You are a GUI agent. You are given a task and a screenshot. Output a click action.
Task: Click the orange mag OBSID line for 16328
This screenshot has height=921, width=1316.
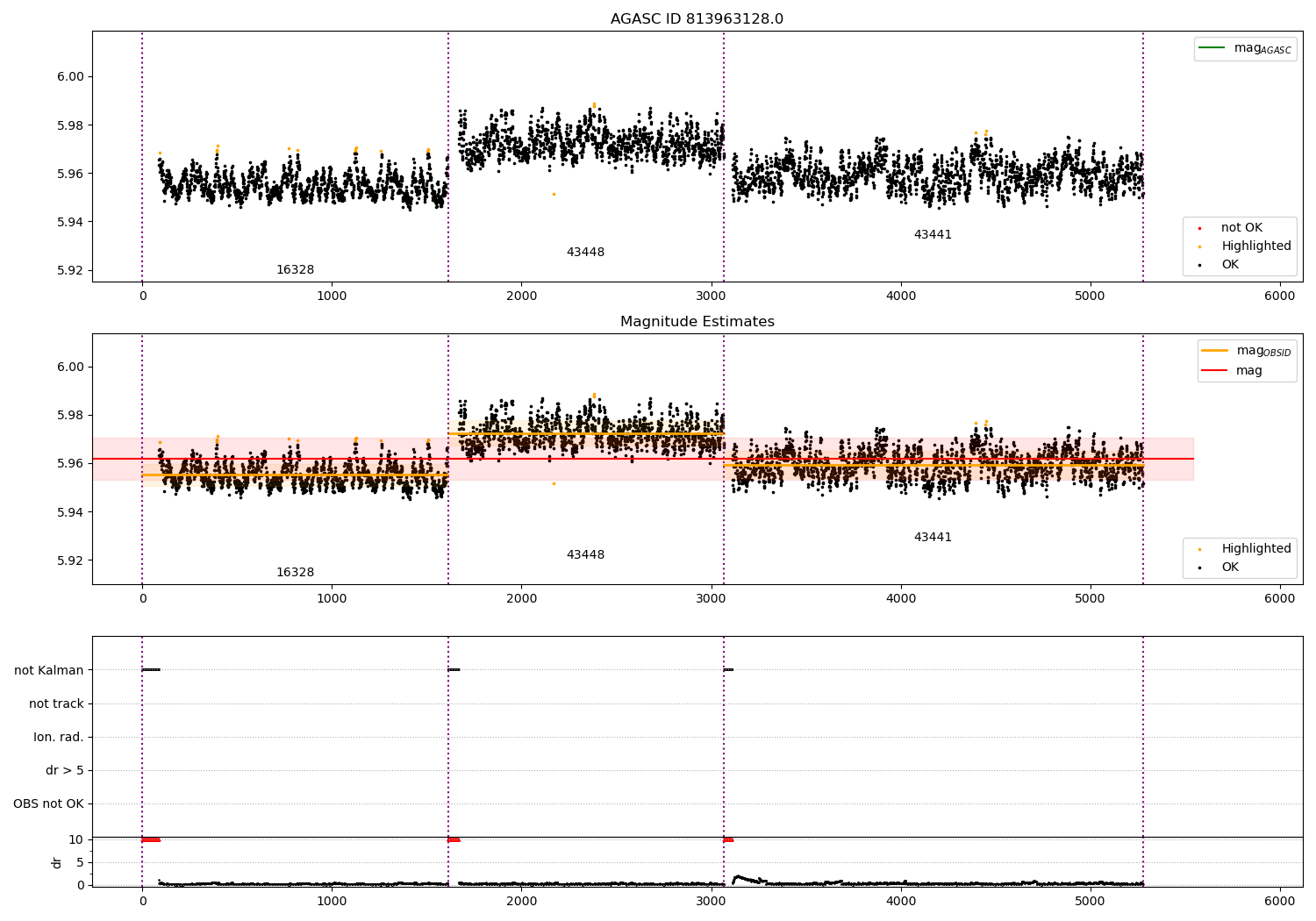click(x=295, y=475)
